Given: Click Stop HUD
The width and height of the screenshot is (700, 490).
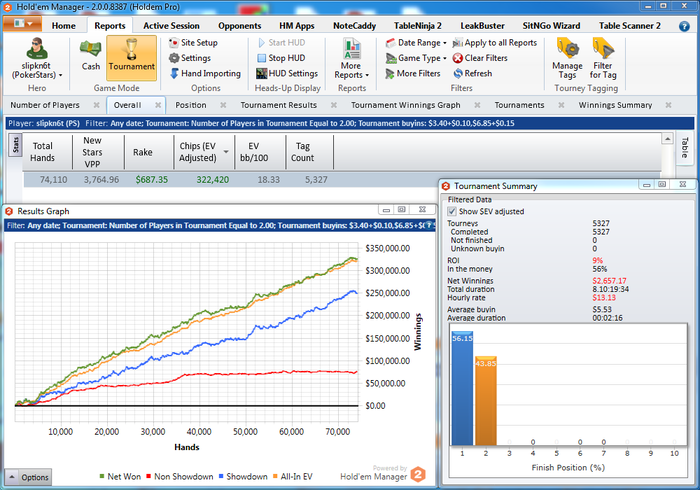Looking at the screenshot, I should [x=281, y=58].
